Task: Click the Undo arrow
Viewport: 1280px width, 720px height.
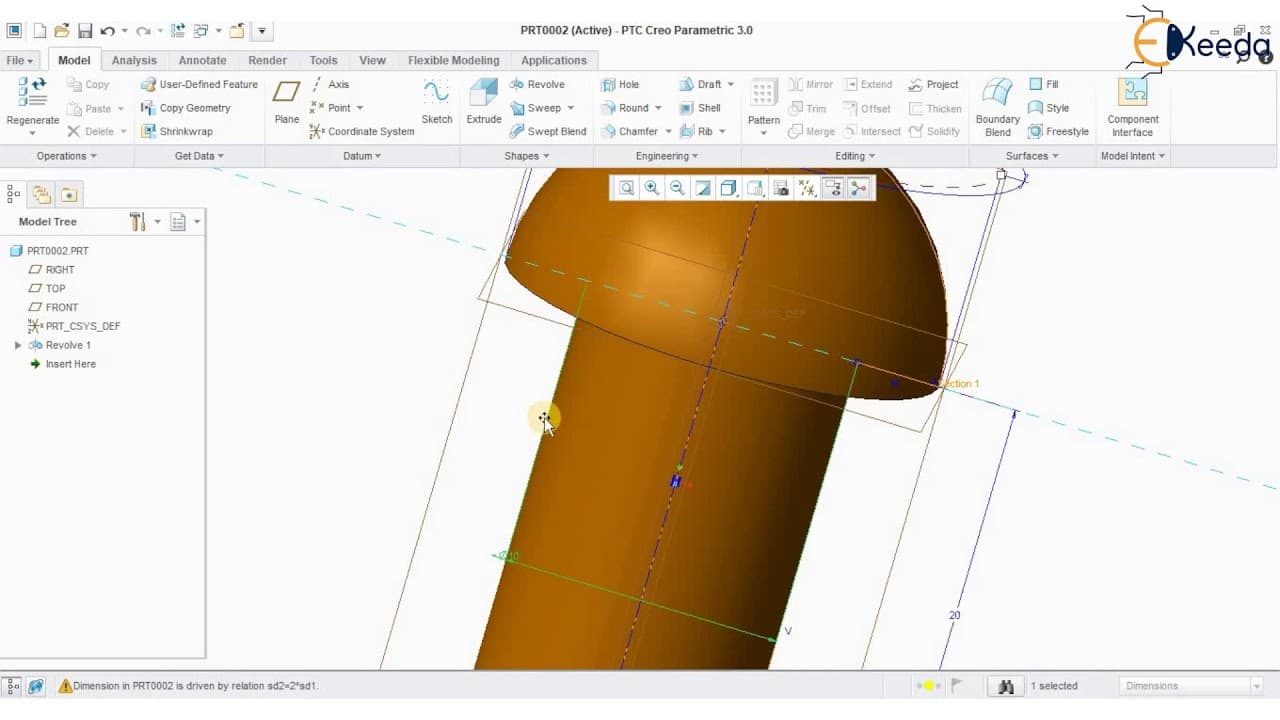Action: tap(107, 31)
